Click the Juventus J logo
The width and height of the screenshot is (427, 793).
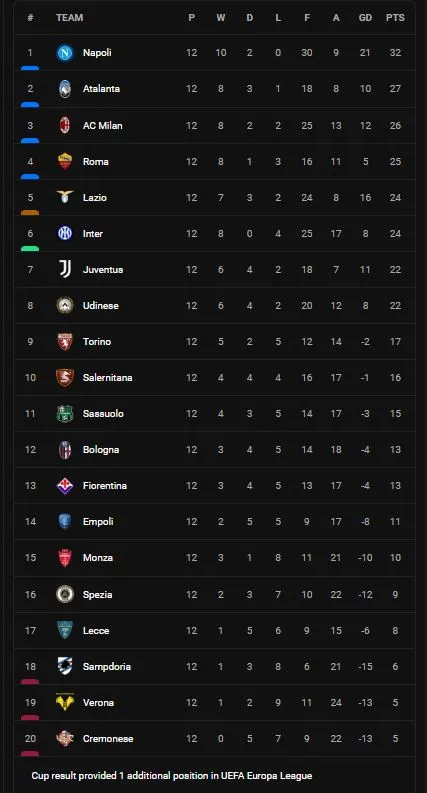(65, 269)
